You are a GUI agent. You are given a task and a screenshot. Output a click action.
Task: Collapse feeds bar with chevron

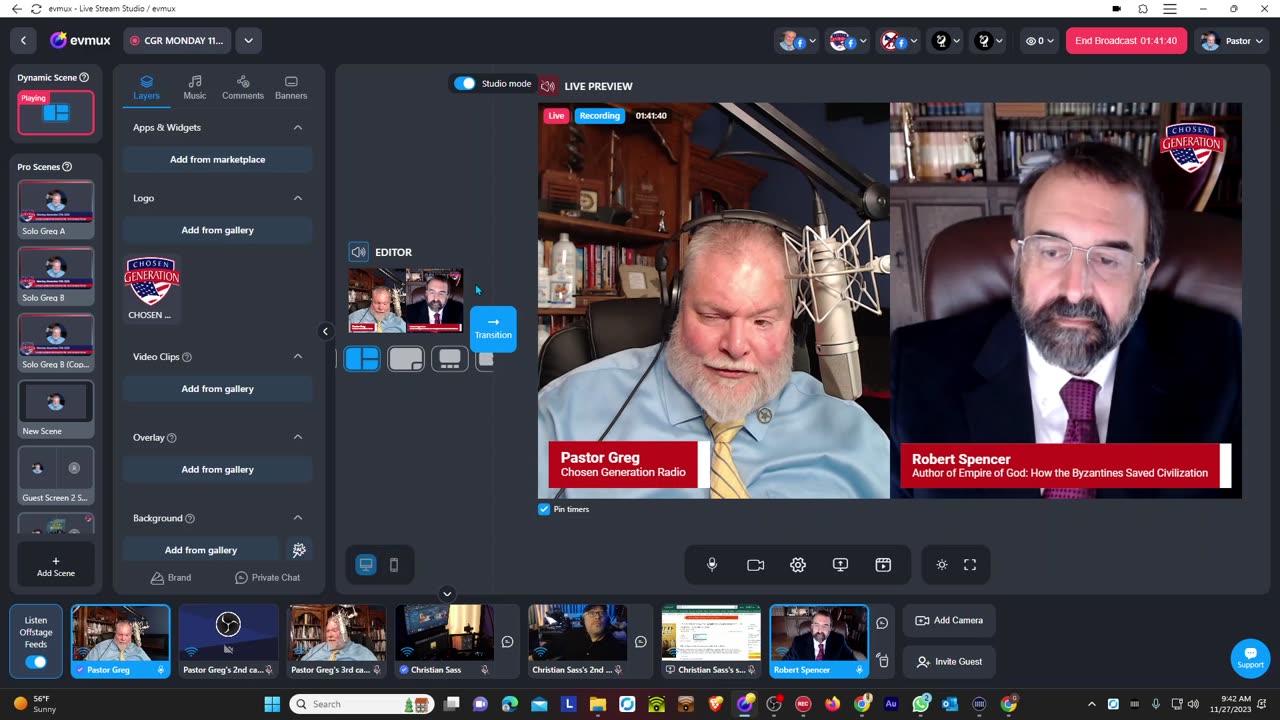(447, 593)
